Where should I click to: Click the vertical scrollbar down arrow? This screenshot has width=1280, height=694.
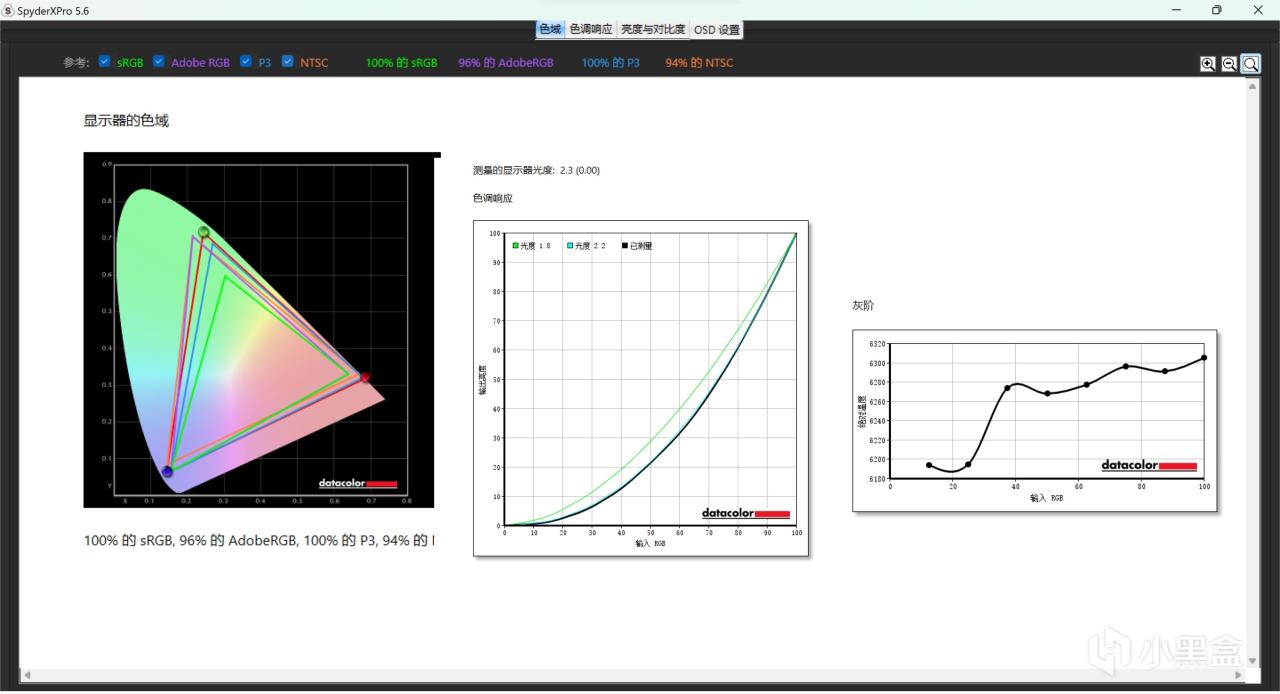coord(1253,661)
